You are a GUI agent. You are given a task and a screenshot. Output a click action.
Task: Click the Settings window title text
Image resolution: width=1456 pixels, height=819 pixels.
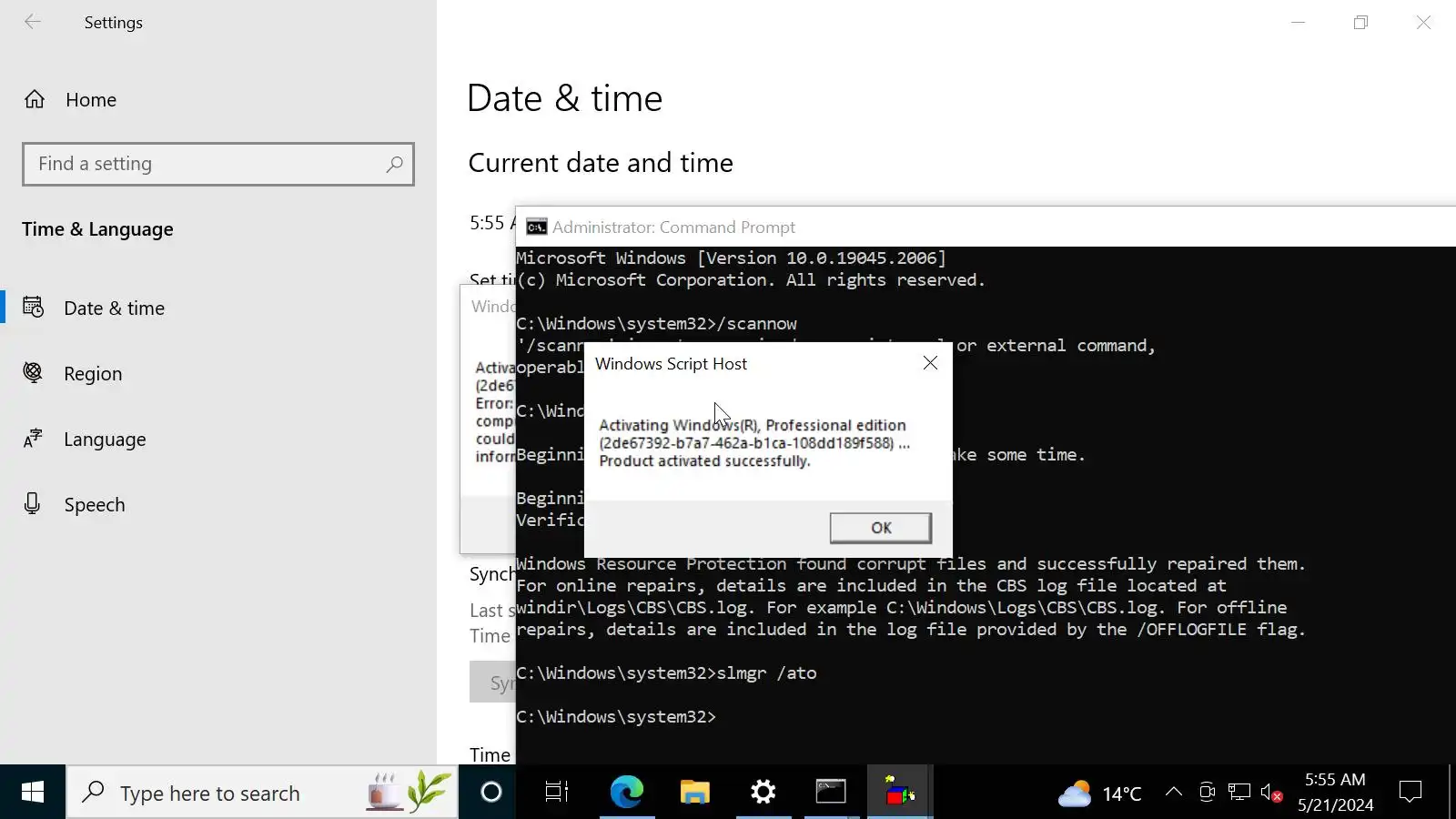(114, 23)
